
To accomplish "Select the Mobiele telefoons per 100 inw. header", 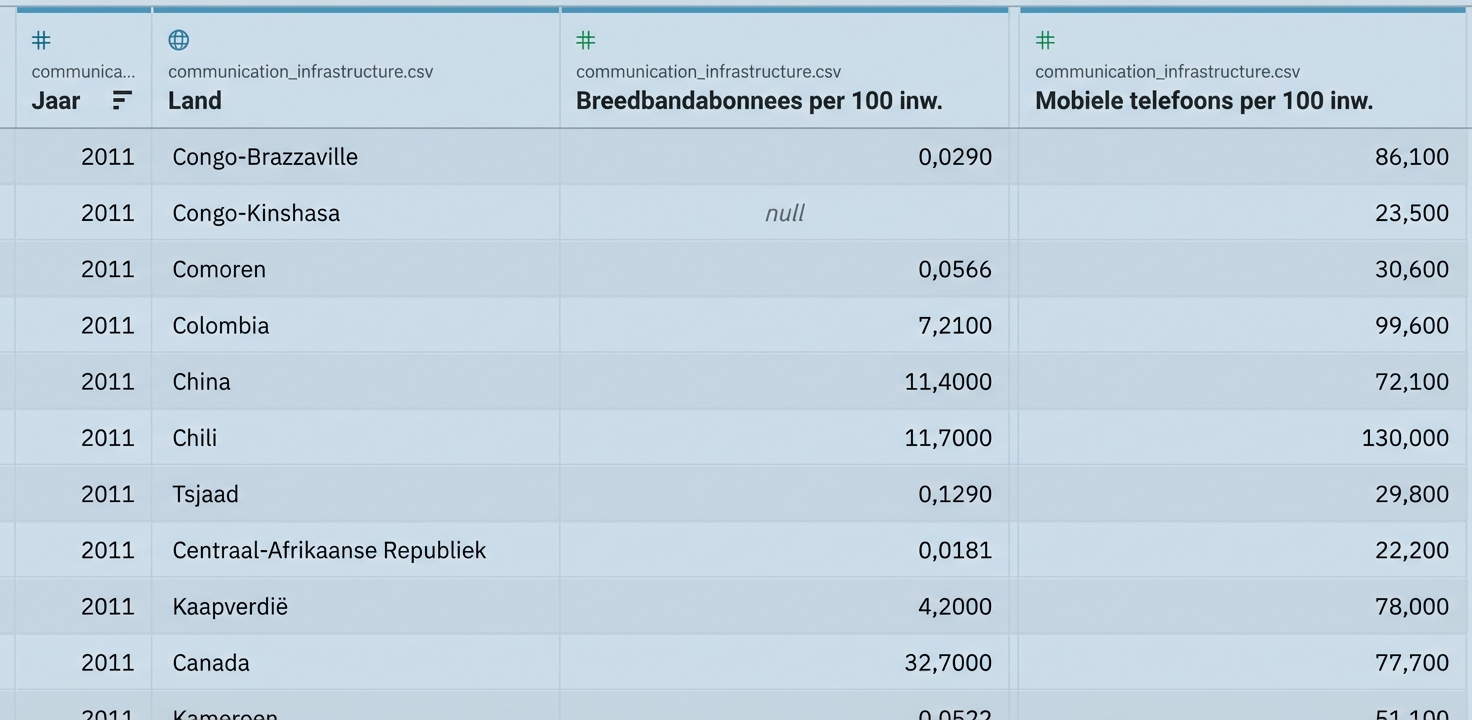I will pos(1204,100).
